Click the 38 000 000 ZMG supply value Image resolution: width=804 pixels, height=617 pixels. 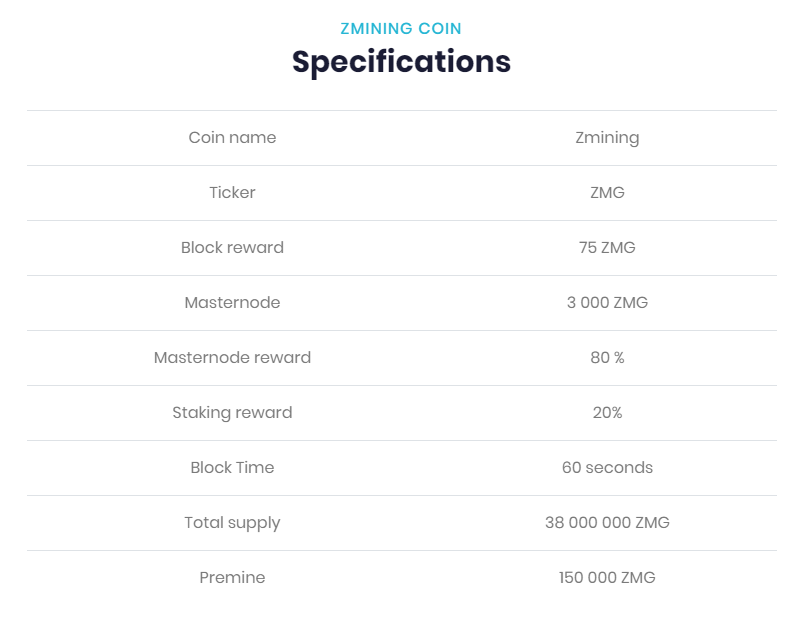click(607, 522)
